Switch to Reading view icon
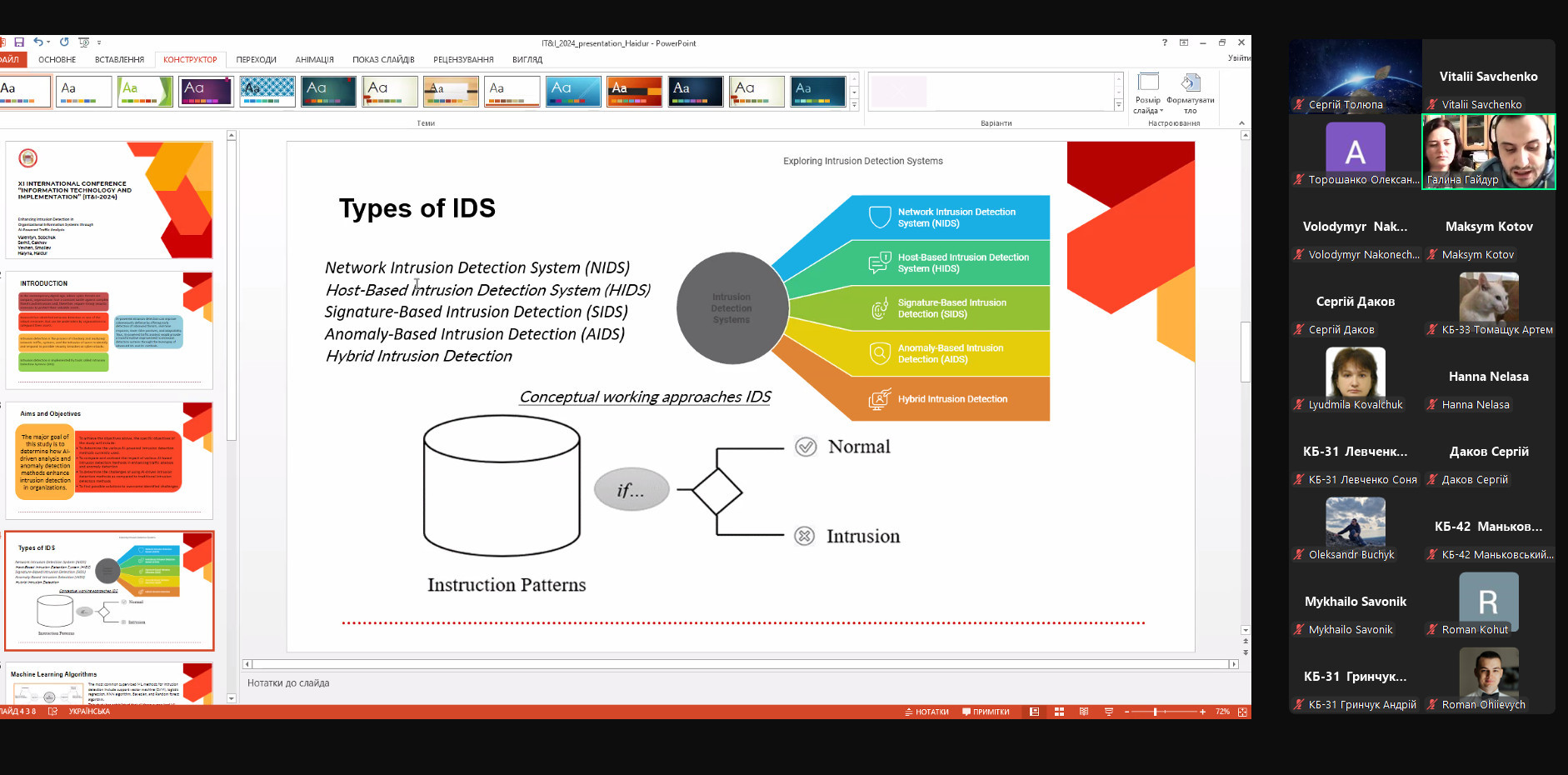The width and height of the screenshot is (1568, 775). (1084, 712)
